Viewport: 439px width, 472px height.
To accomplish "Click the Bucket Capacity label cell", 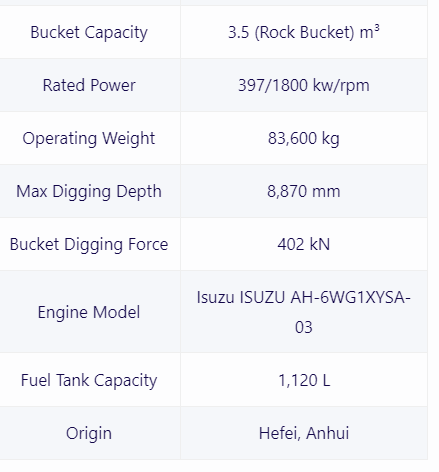I will pyautogui.click(x=90, y=32).
